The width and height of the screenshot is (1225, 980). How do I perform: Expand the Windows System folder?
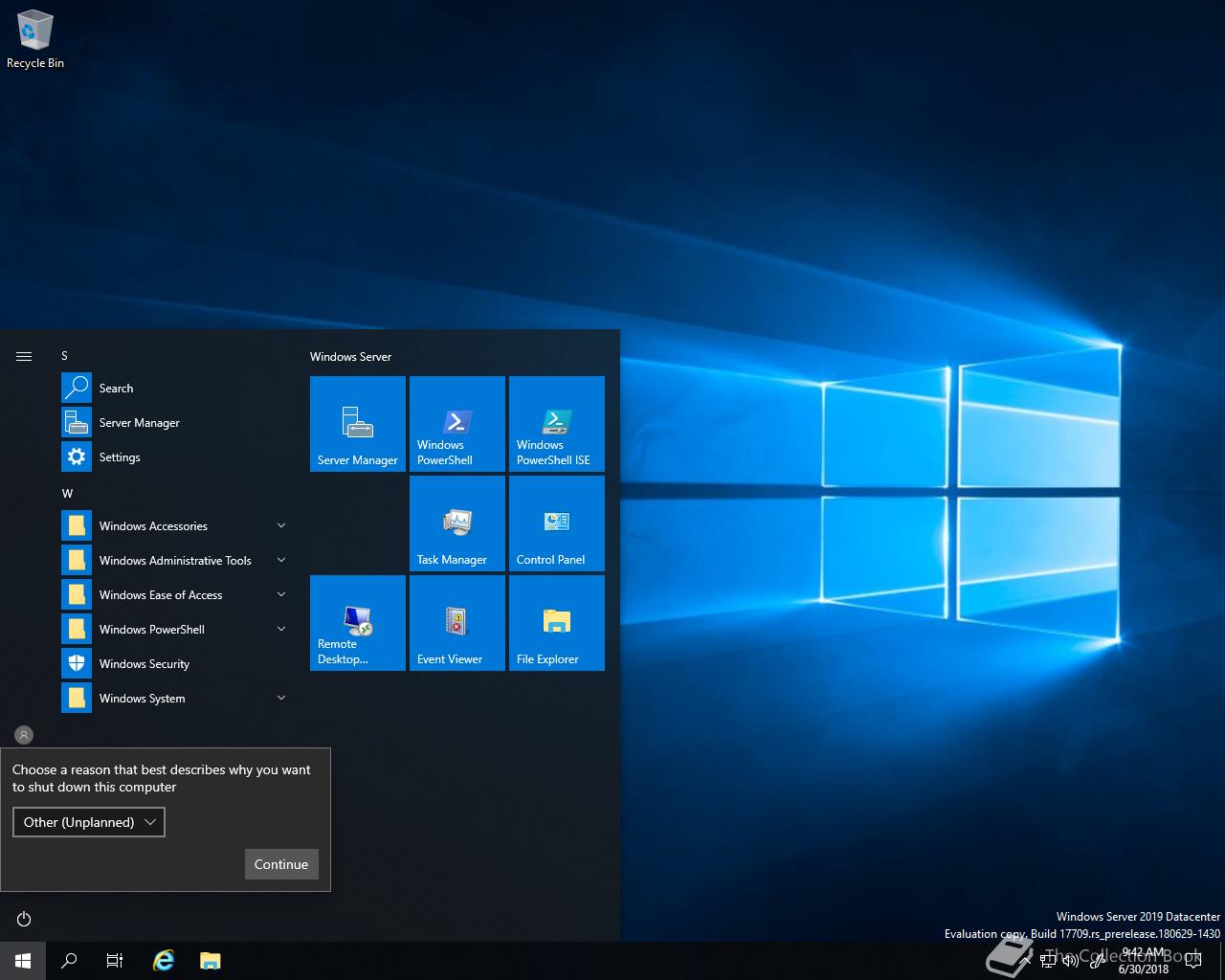176,699
